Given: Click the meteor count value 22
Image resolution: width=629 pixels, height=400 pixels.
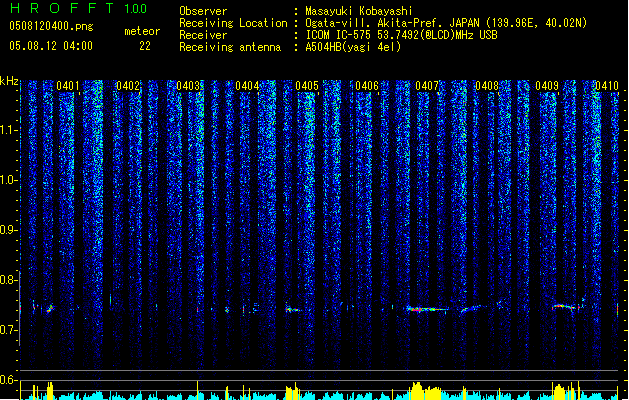Looking at the screenshot, I should tap(145, 46).
